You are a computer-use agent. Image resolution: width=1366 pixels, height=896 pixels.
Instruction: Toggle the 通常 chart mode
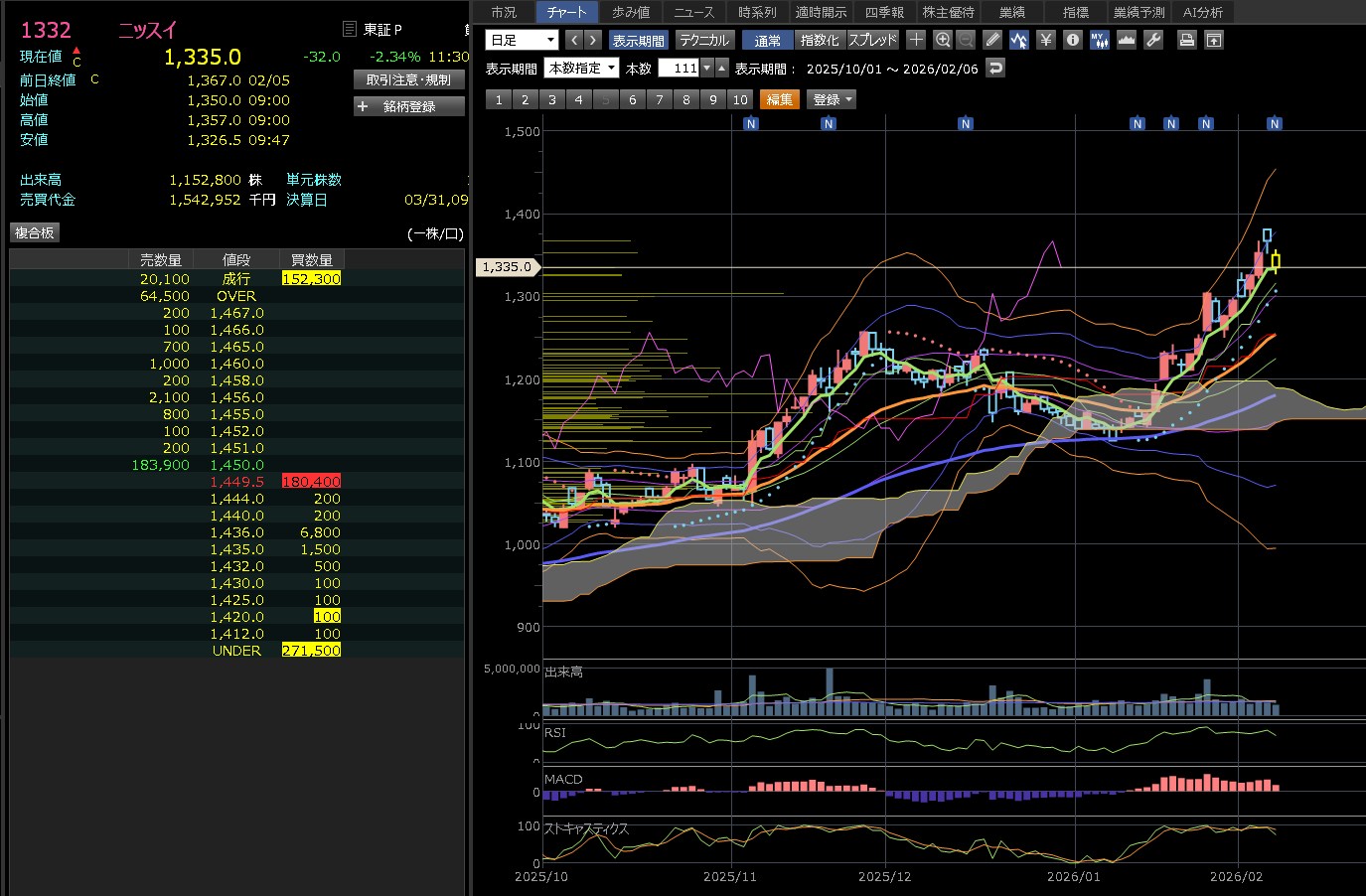pos(767,41)
